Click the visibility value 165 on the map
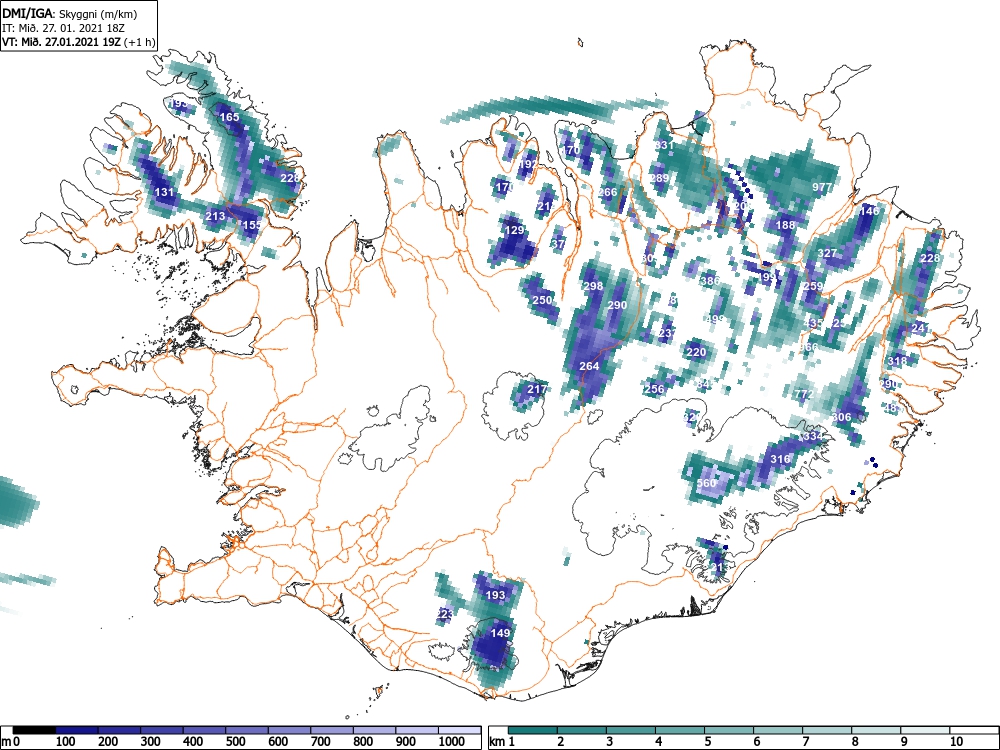Screen dimensions: 1000x750 (x=230, y=117)
